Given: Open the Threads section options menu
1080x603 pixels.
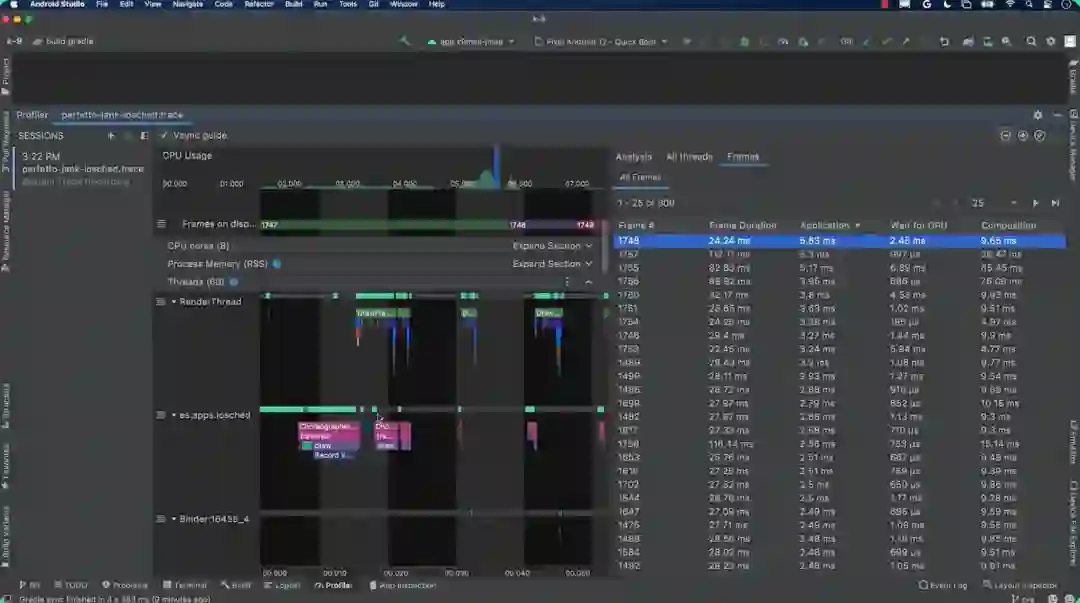Looking at the screenshot, I should 567,282.
